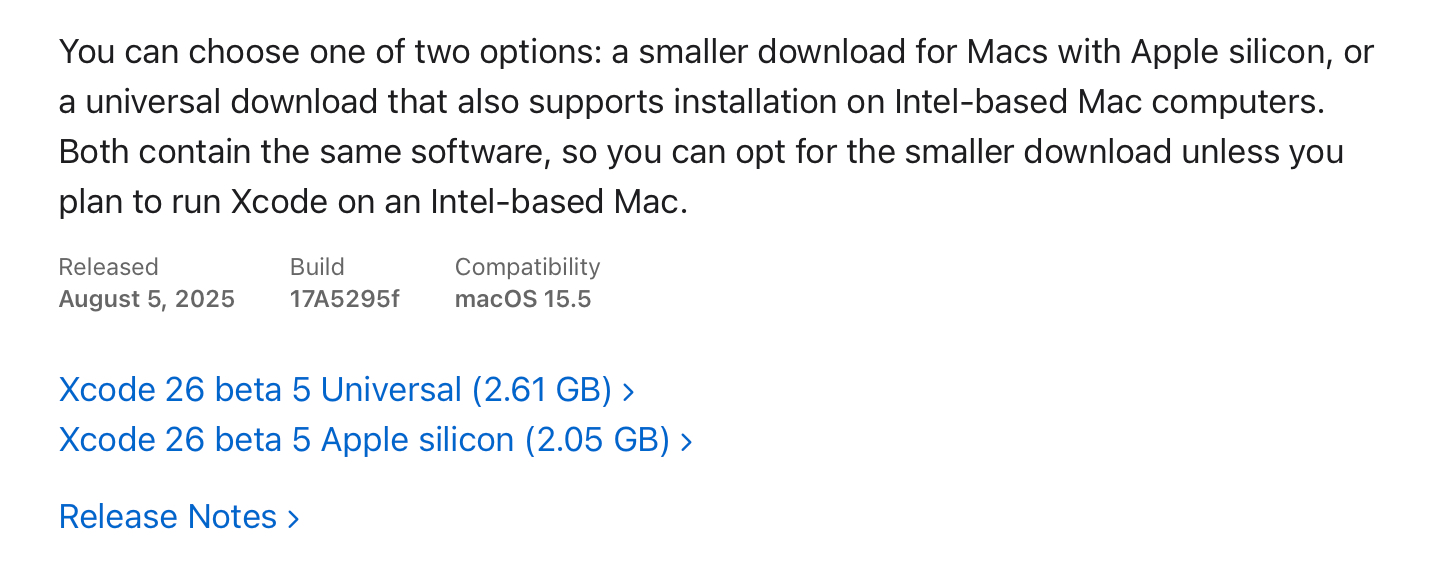1432x568 pixels.
Task: Click the August 5, 2025 release date
Action: coord(147,299)
